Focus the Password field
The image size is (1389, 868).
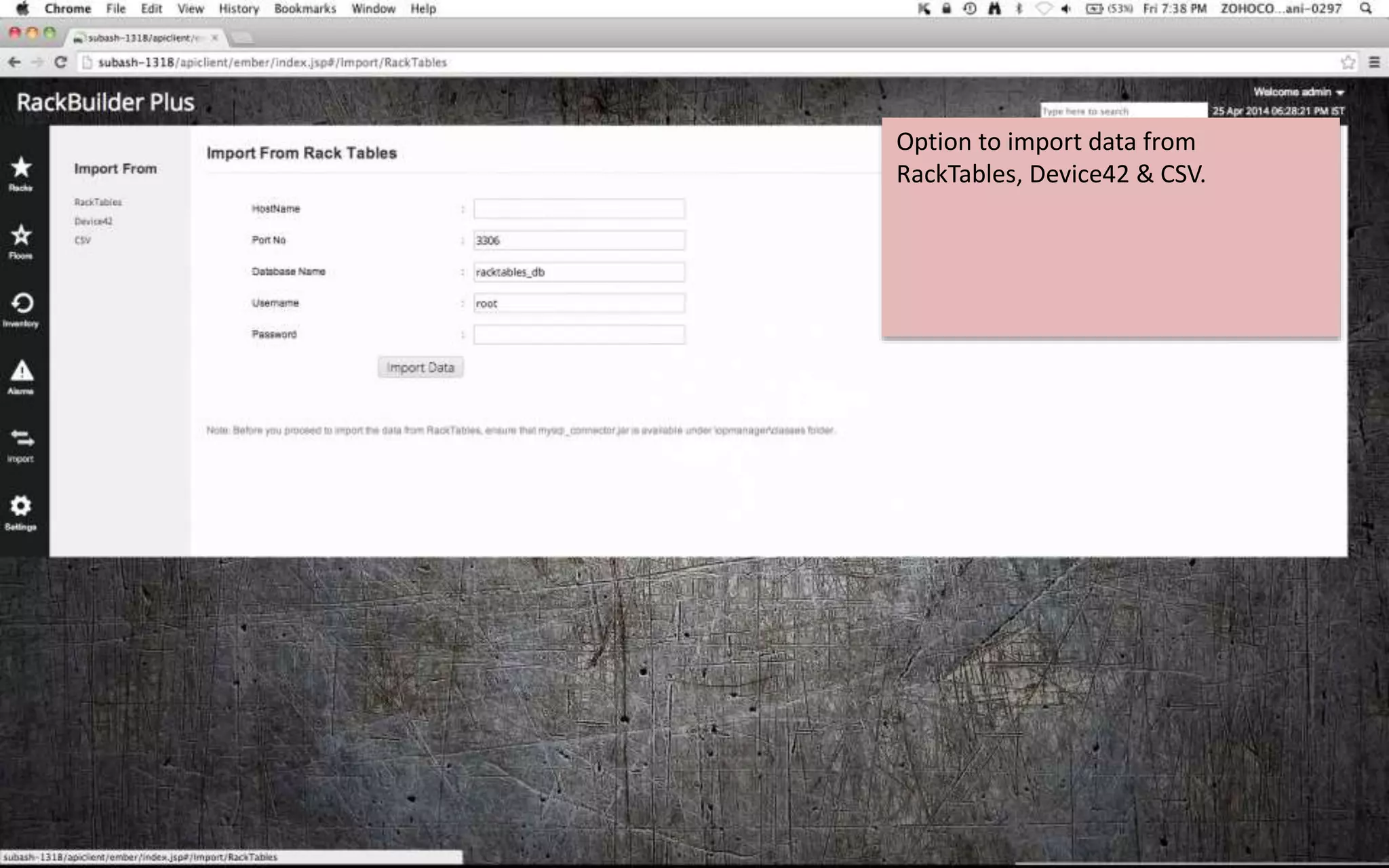[x=579, y=334]
